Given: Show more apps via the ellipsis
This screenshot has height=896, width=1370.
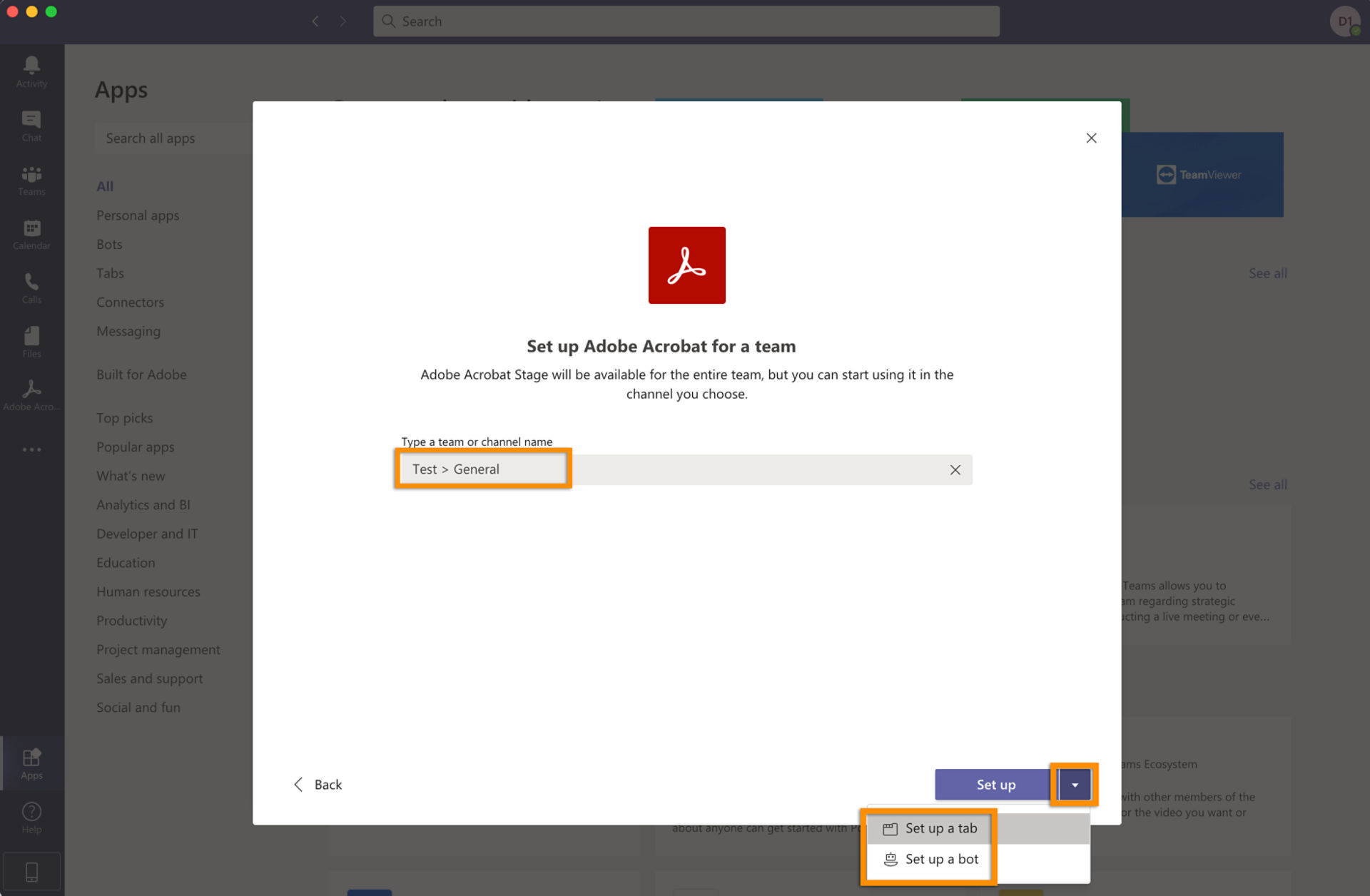Looking at the screenshot, I should tap(31, 449).
